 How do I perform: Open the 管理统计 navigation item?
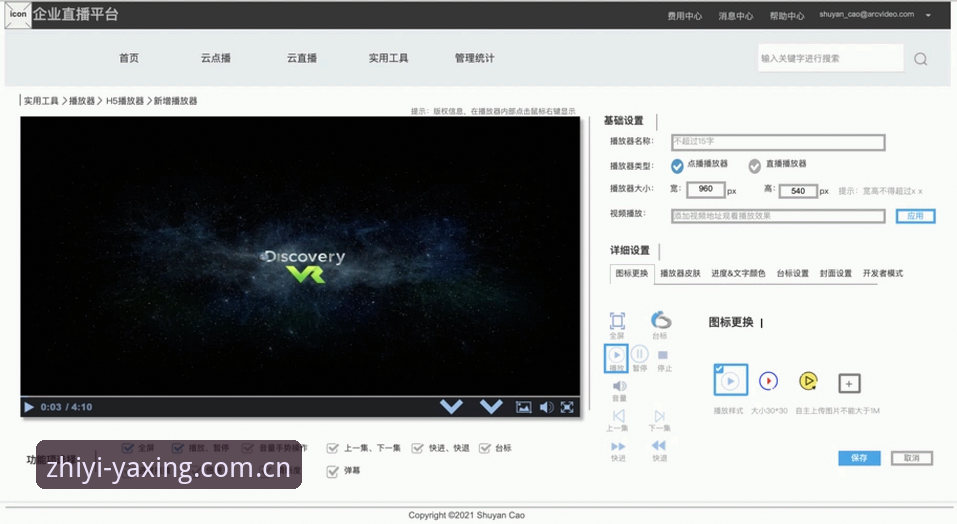474,58
